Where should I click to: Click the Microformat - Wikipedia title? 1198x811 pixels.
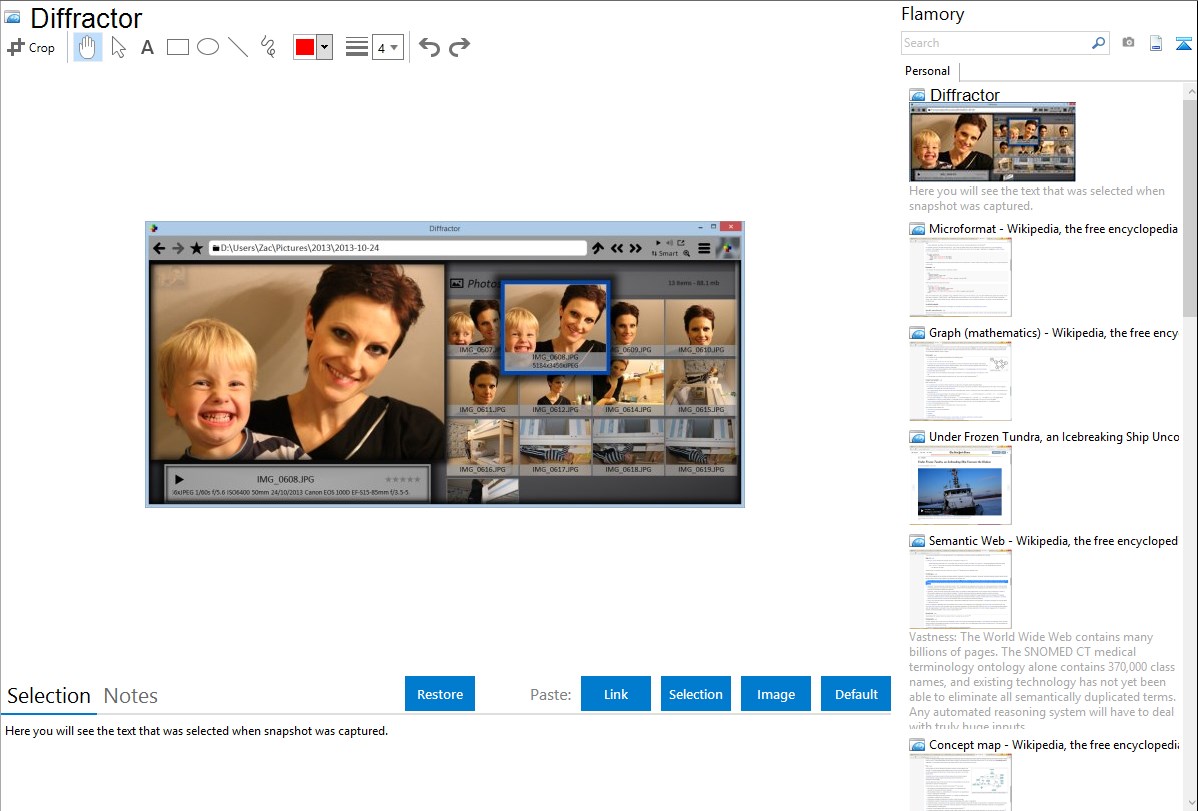click(x=1053, y=229)
